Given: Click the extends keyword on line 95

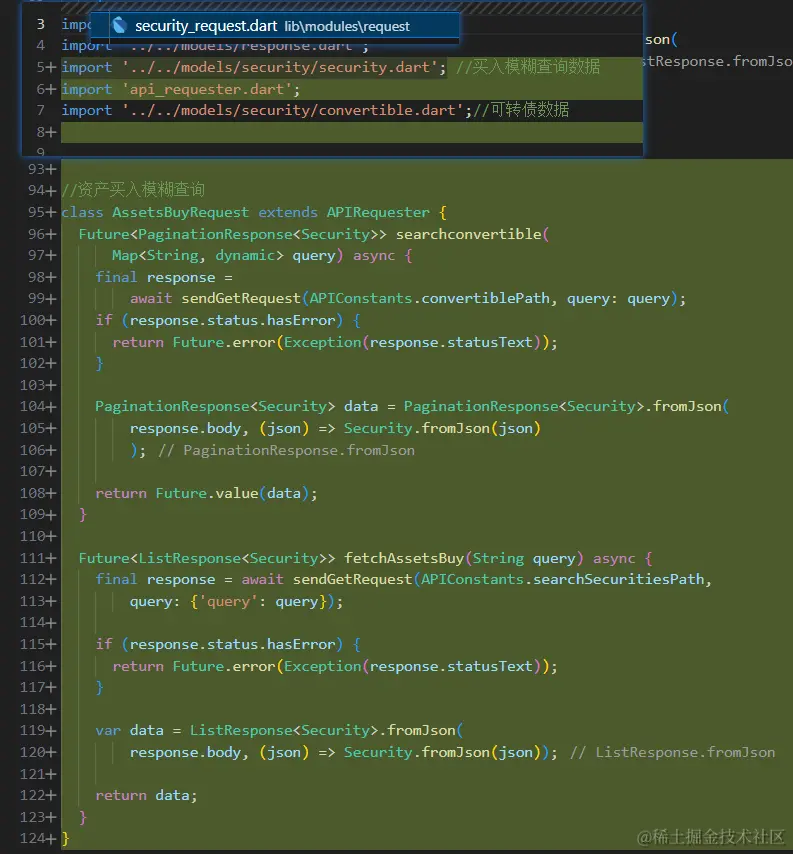Looking at the screenshot, I should click(288, 212).
